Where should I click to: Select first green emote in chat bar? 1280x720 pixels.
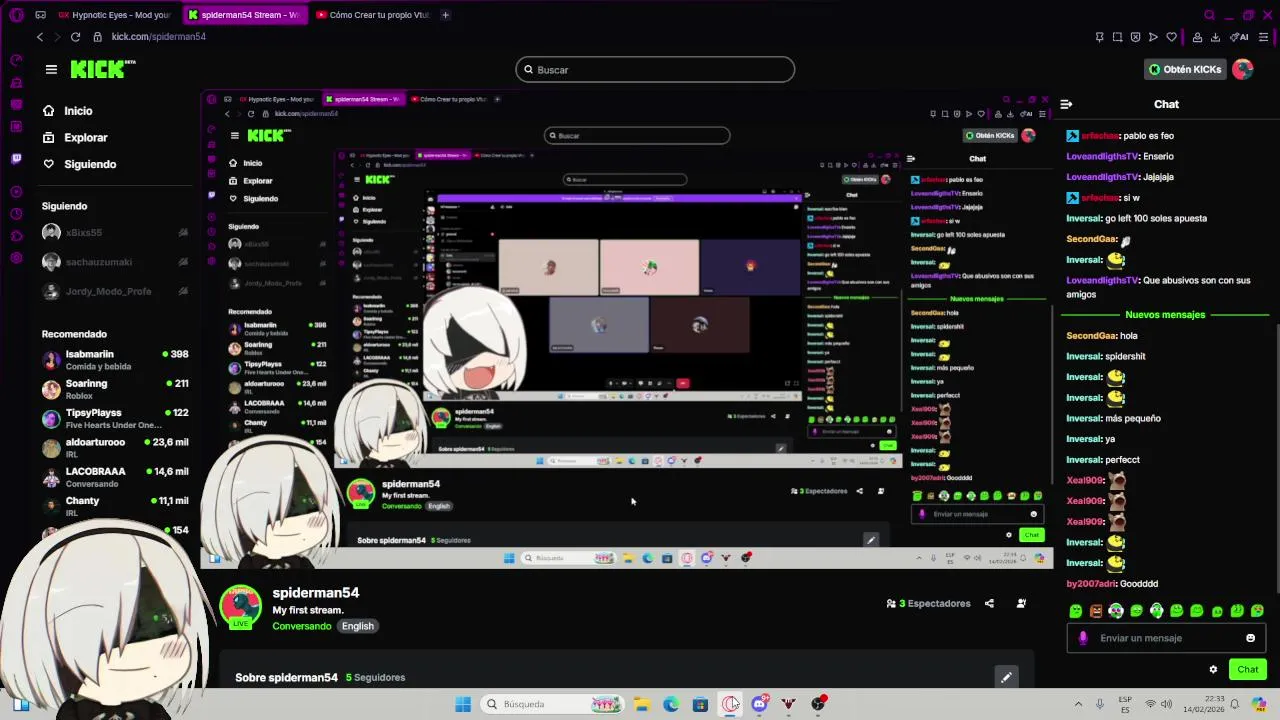click(x=1075, y=611)
